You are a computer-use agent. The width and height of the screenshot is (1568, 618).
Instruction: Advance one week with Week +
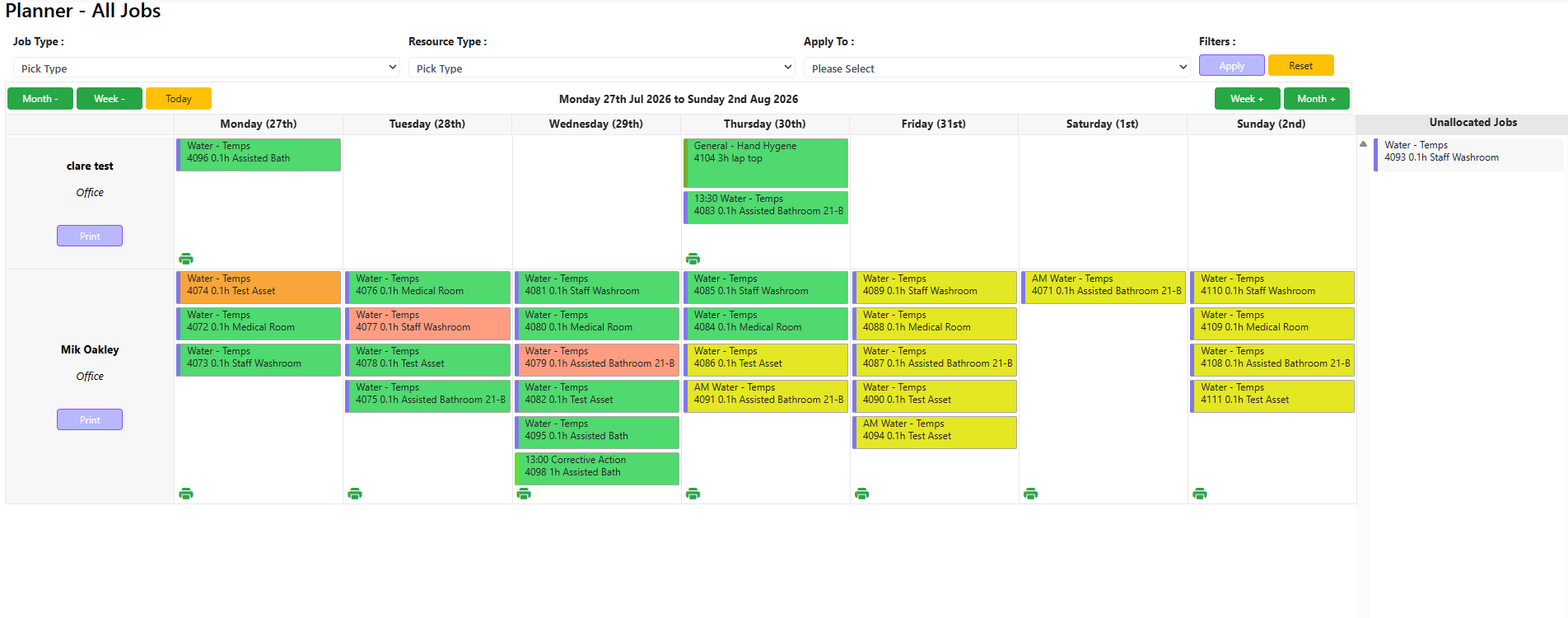[x=1248, y=99]
